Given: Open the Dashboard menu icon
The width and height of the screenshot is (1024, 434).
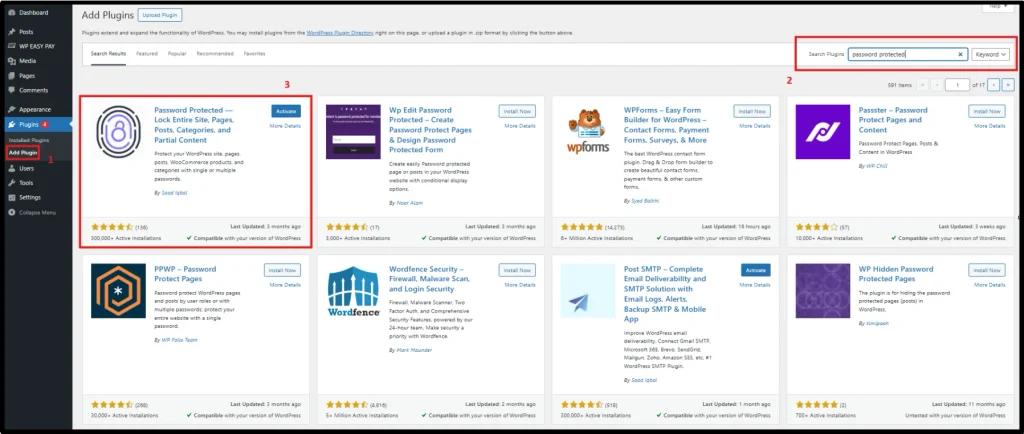Looking at the screenshot, I should (x=12, y=12).
